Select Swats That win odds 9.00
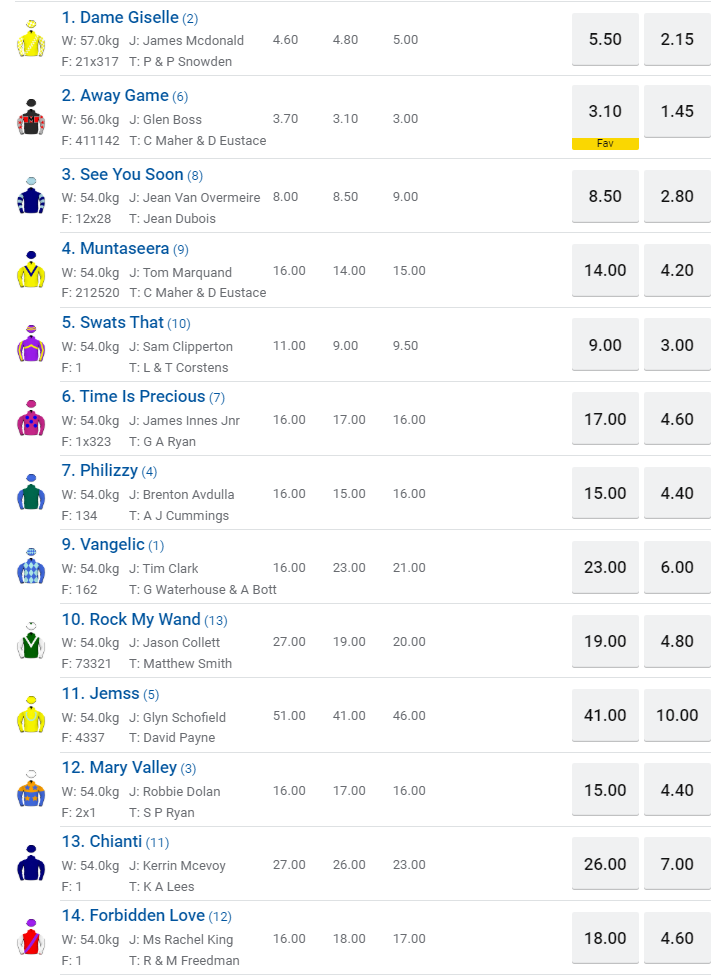The width and height of the screenshot is (727, 975). click(x=605, y=345)
